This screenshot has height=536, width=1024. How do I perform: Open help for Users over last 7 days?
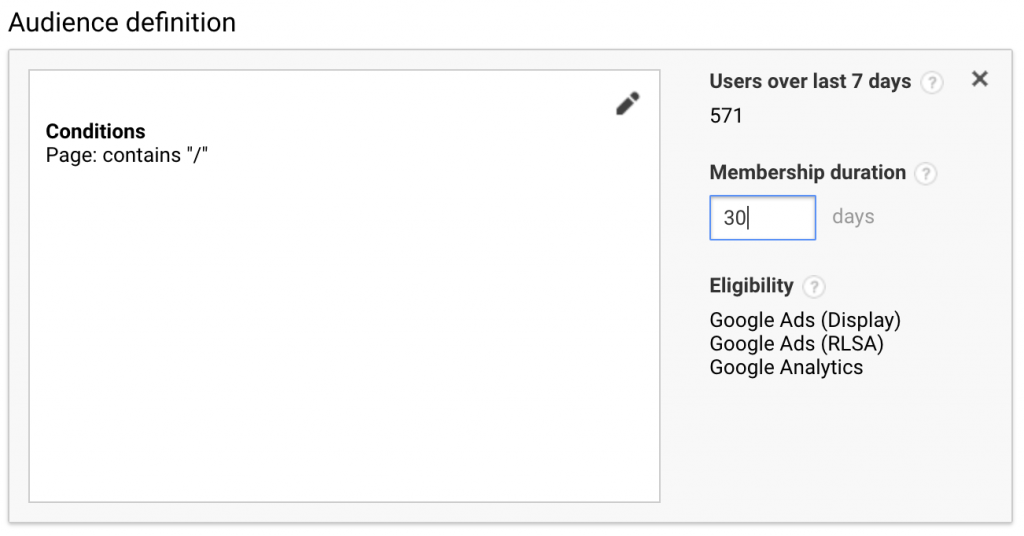point(932,83)
